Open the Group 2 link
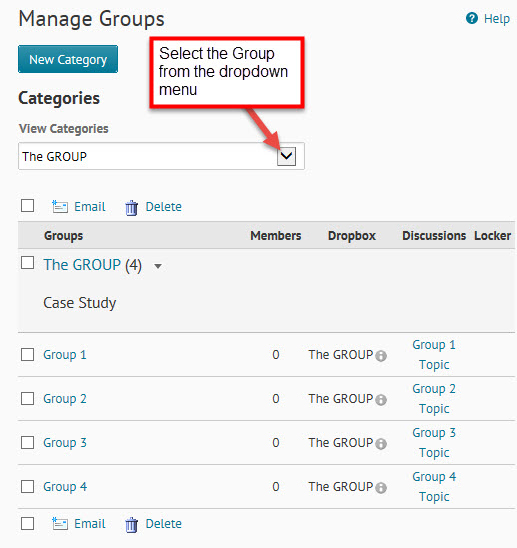This screenshot has width=517, height=548. [x=65, y=399]
